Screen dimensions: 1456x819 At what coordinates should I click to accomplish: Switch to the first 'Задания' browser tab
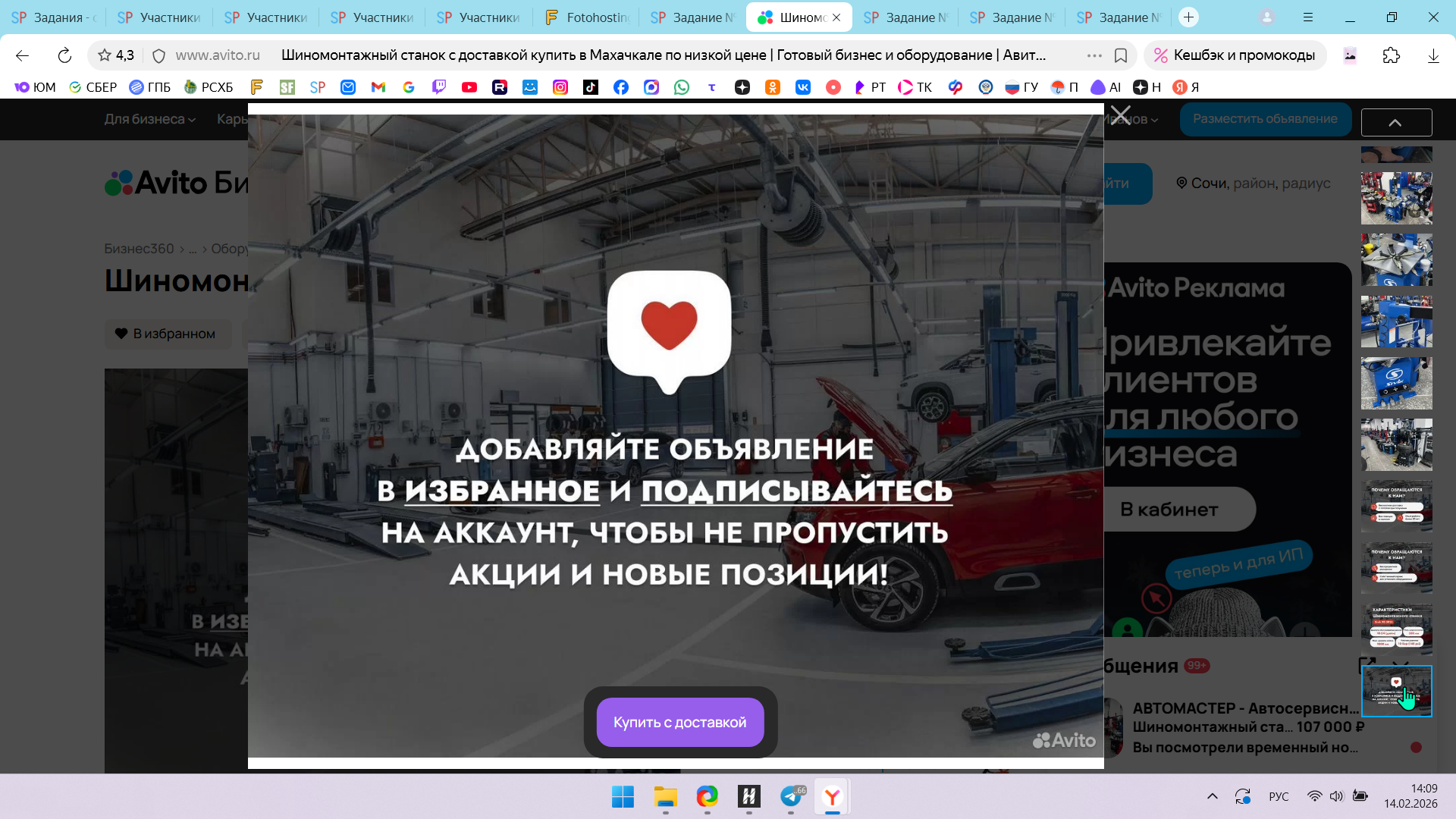pyautogui.click(x=52, y=17)
